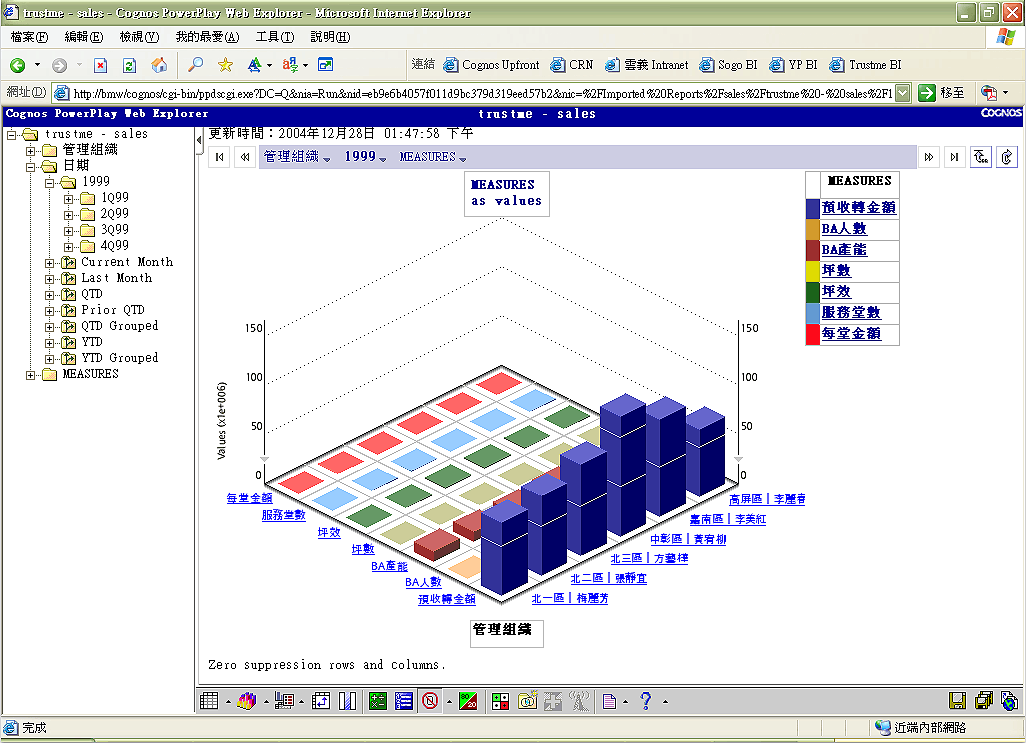
Task: Go to the IE Home page
Action: [x=159, y=65]
